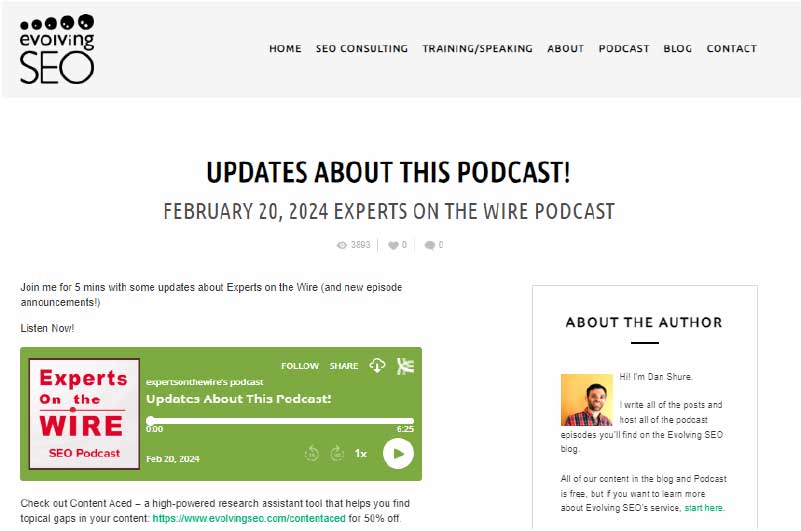This screenshot has height=531, width=801.
Task: Click the eye views icon
Action: [342, 245]
